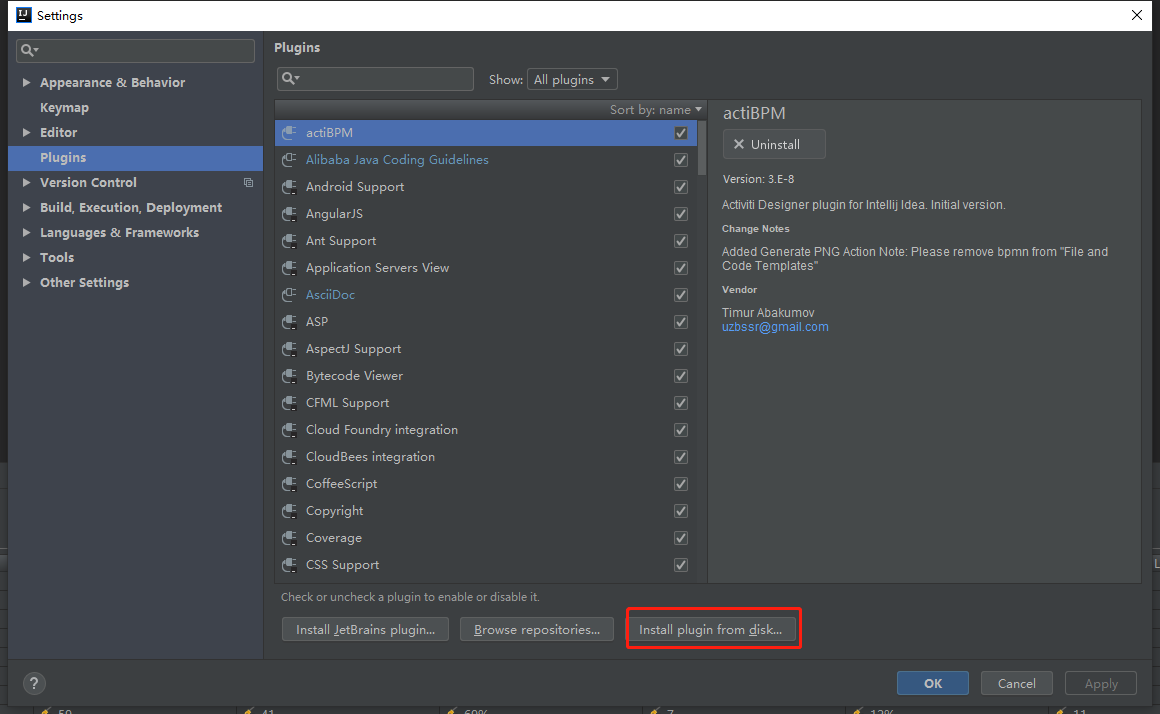This screenshot has height=714, width=1160.
Task: Click the plugin list scrollbar
Action: coord(702,148)
